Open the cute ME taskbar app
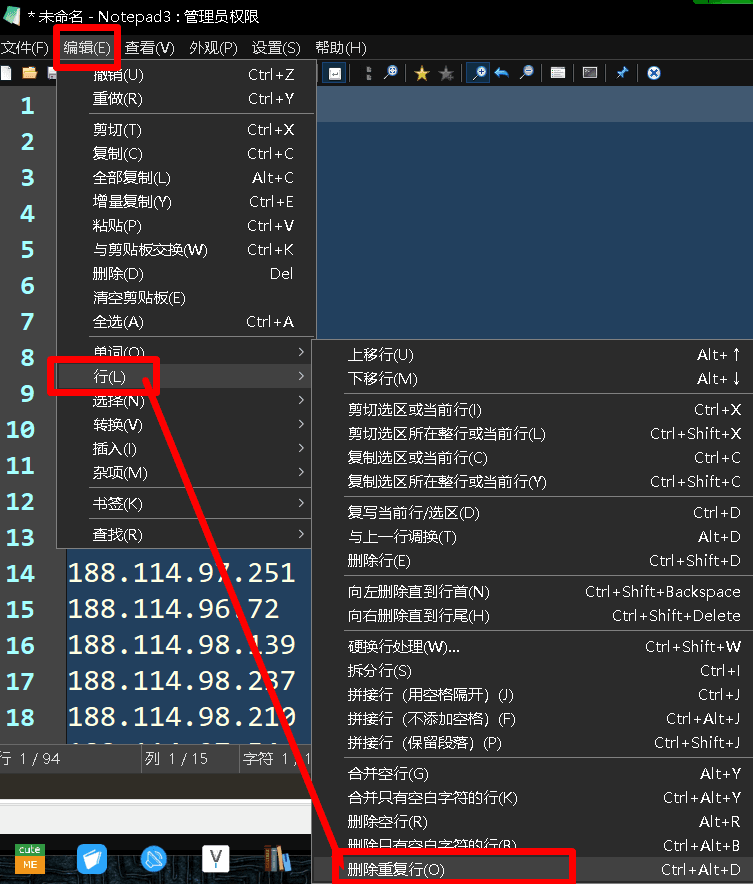Viewport: 753px width, 884px height. 29,857
